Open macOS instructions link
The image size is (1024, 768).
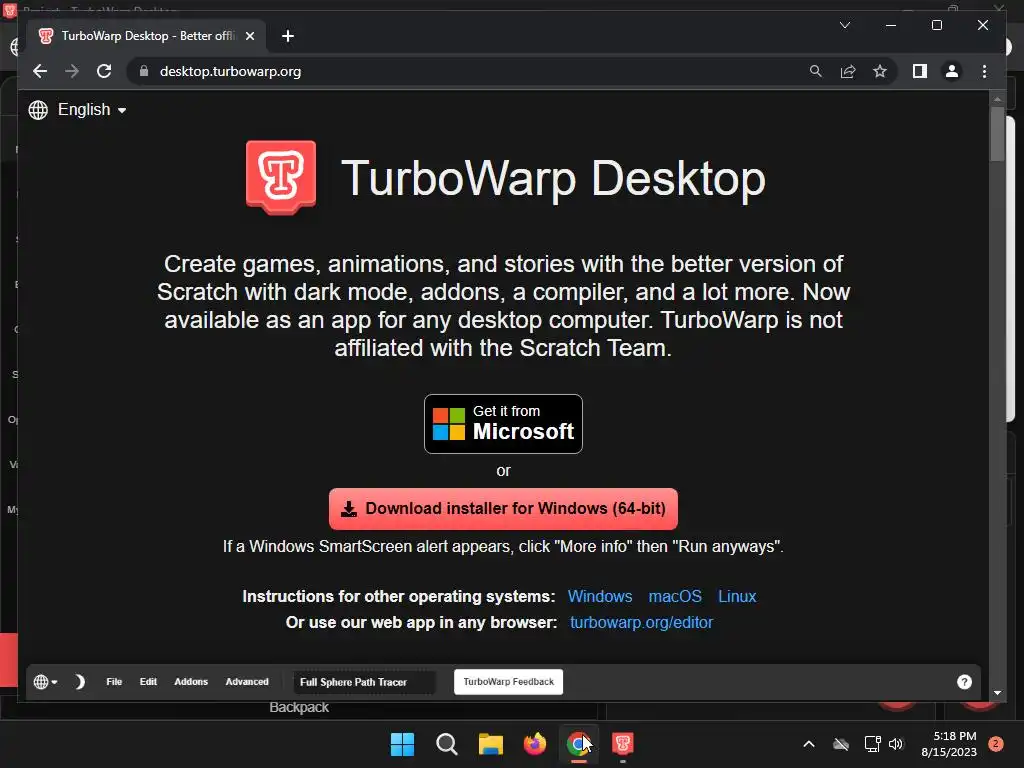(x=675, y=596)
